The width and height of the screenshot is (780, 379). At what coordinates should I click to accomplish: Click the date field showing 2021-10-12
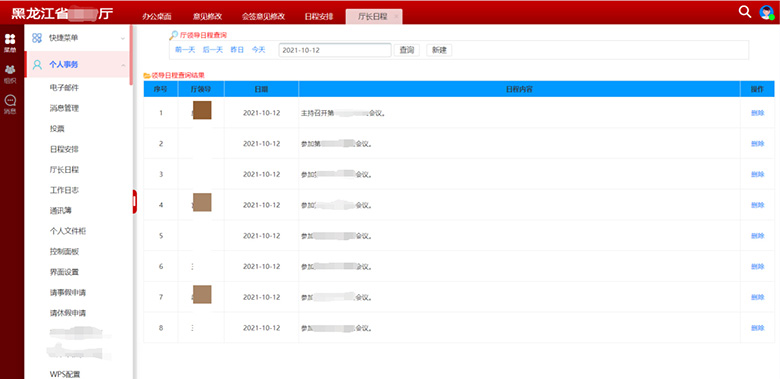pos(335,50)
